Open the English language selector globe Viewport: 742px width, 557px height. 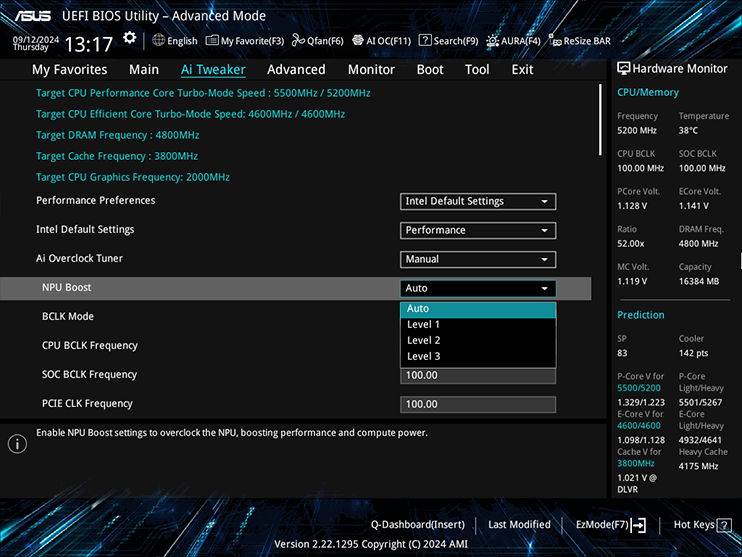coord(175,41)
